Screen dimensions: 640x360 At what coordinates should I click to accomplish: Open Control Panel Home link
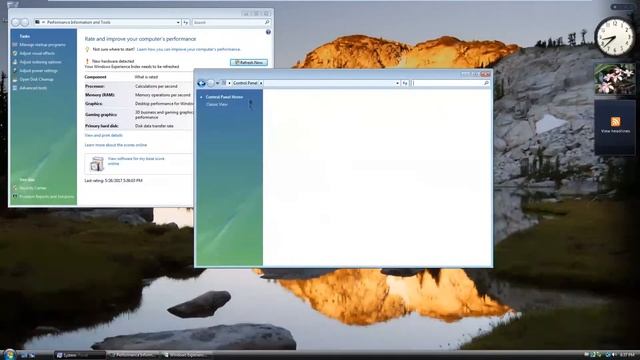point(224,97)
